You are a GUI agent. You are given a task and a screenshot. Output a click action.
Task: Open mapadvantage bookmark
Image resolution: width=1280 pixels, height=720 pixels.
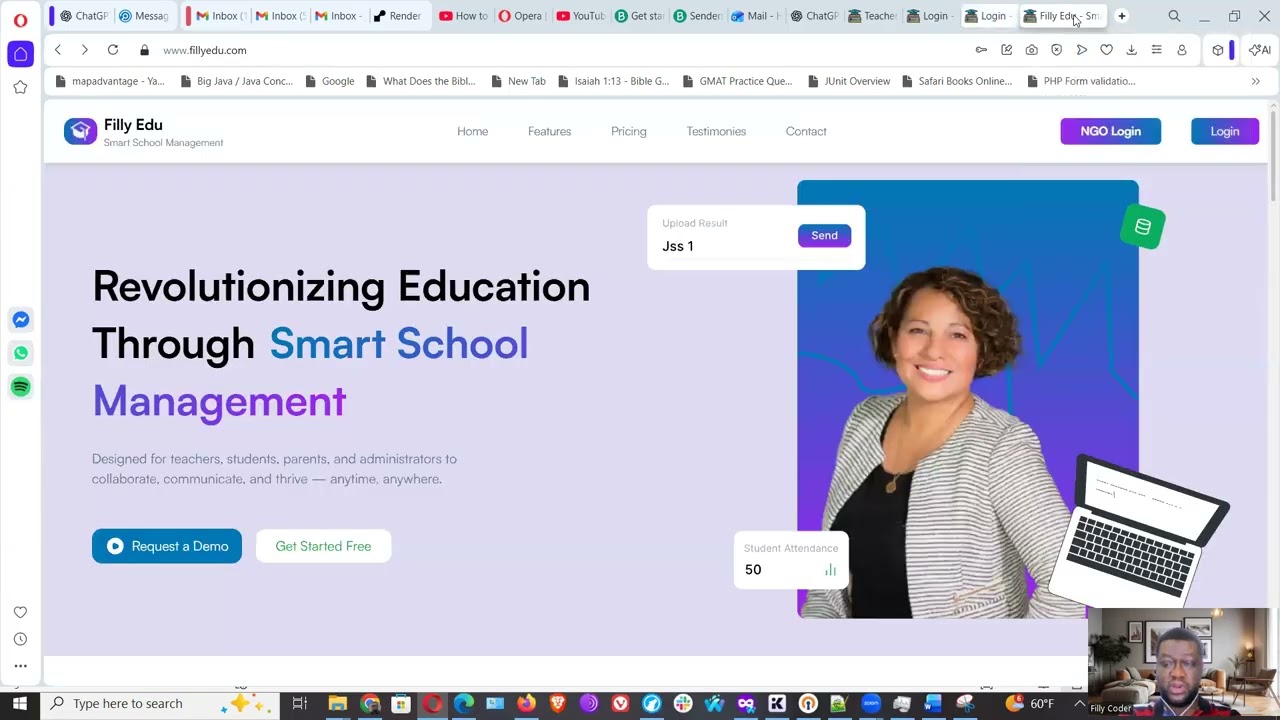[110, 81]
